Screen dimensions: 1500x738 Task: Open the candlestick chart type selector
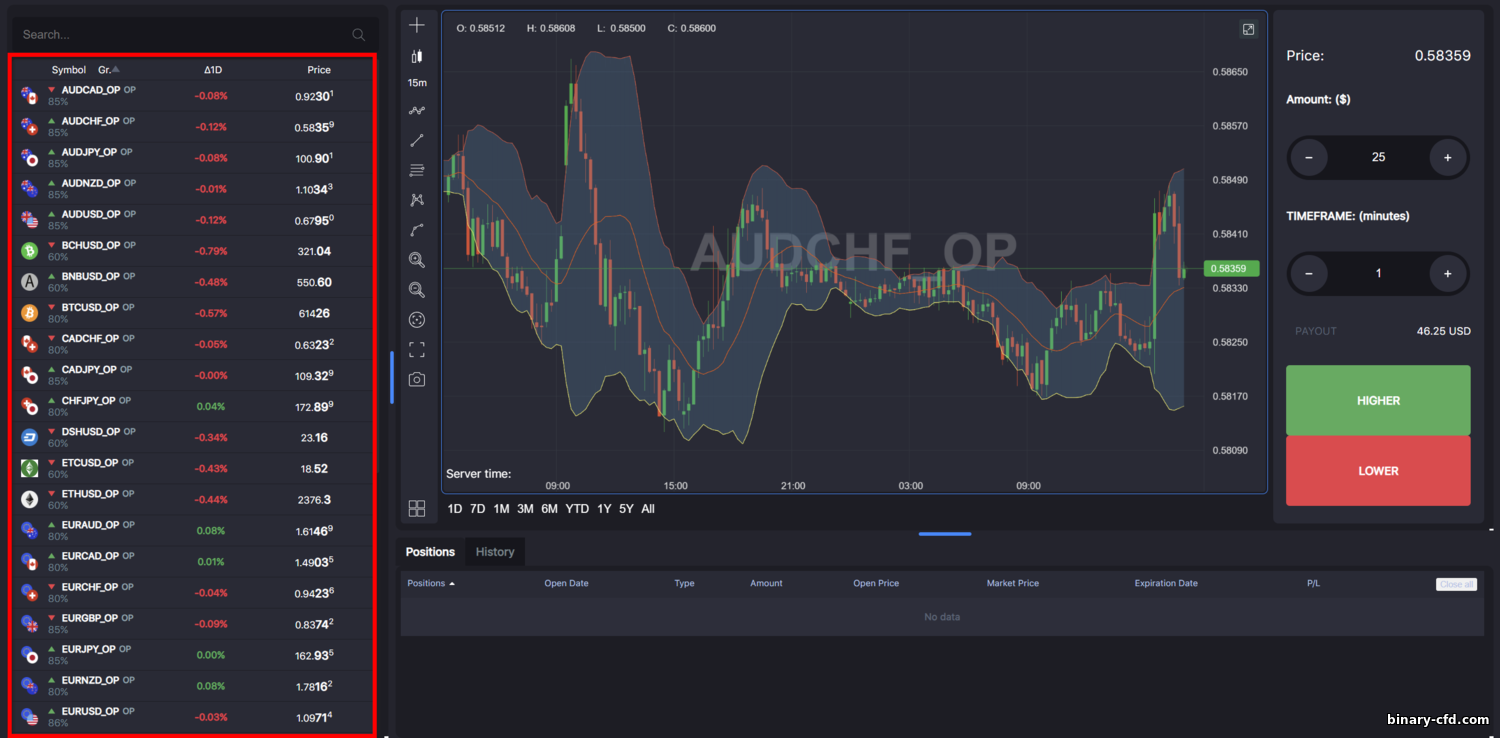click(417, 56)
